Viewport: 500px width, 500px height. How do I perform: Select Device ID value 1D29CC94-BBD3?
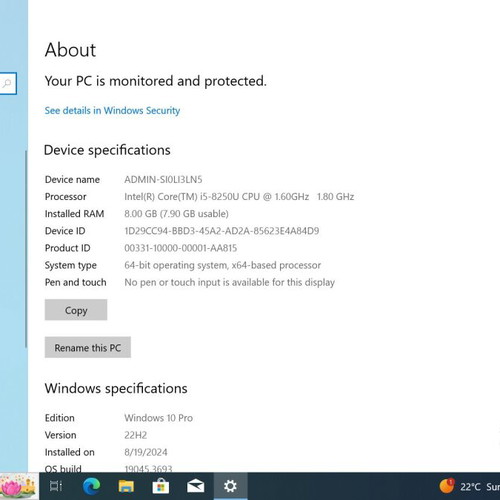coord(222,231)
